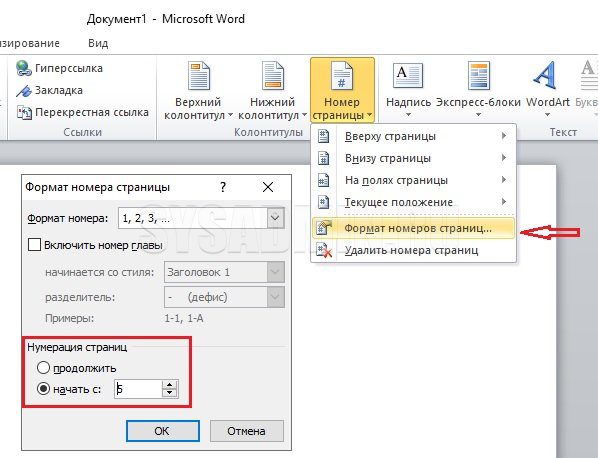
Task: Open the Нижний колонтитул footer icon
Action: (x=273, y=76)
